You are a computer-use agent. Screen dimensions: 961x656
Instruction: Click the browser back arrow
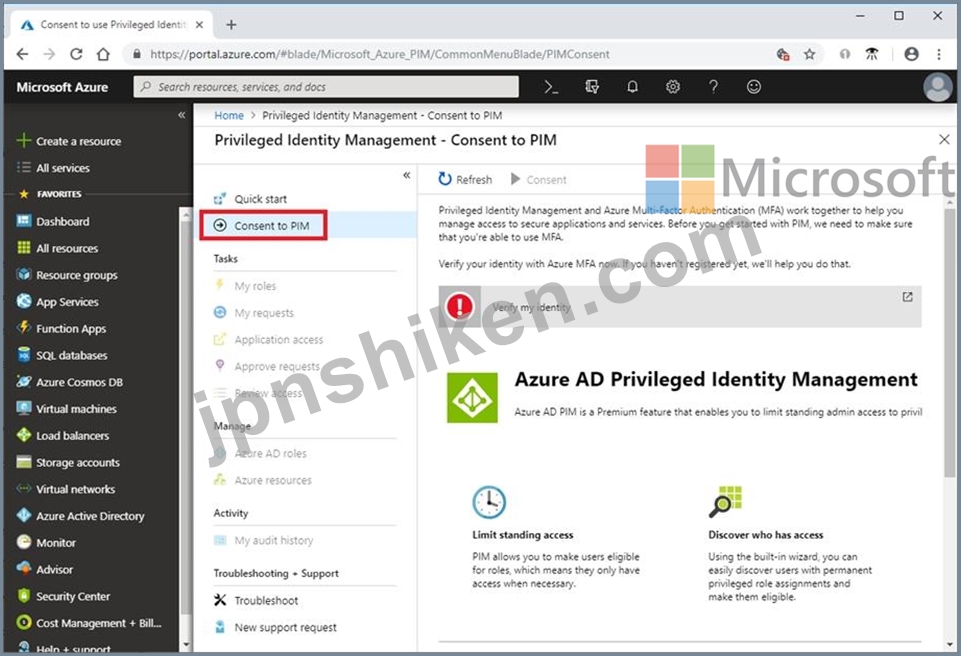point(23,54)
